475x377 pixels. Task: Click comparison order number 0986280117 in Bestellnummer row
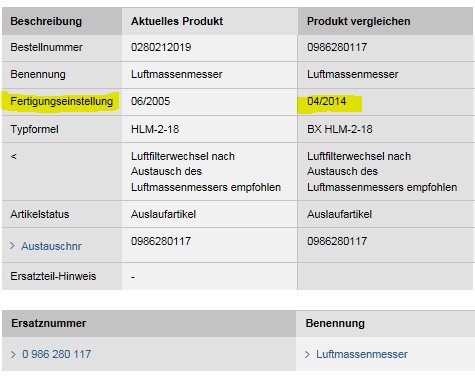(337, 47)
